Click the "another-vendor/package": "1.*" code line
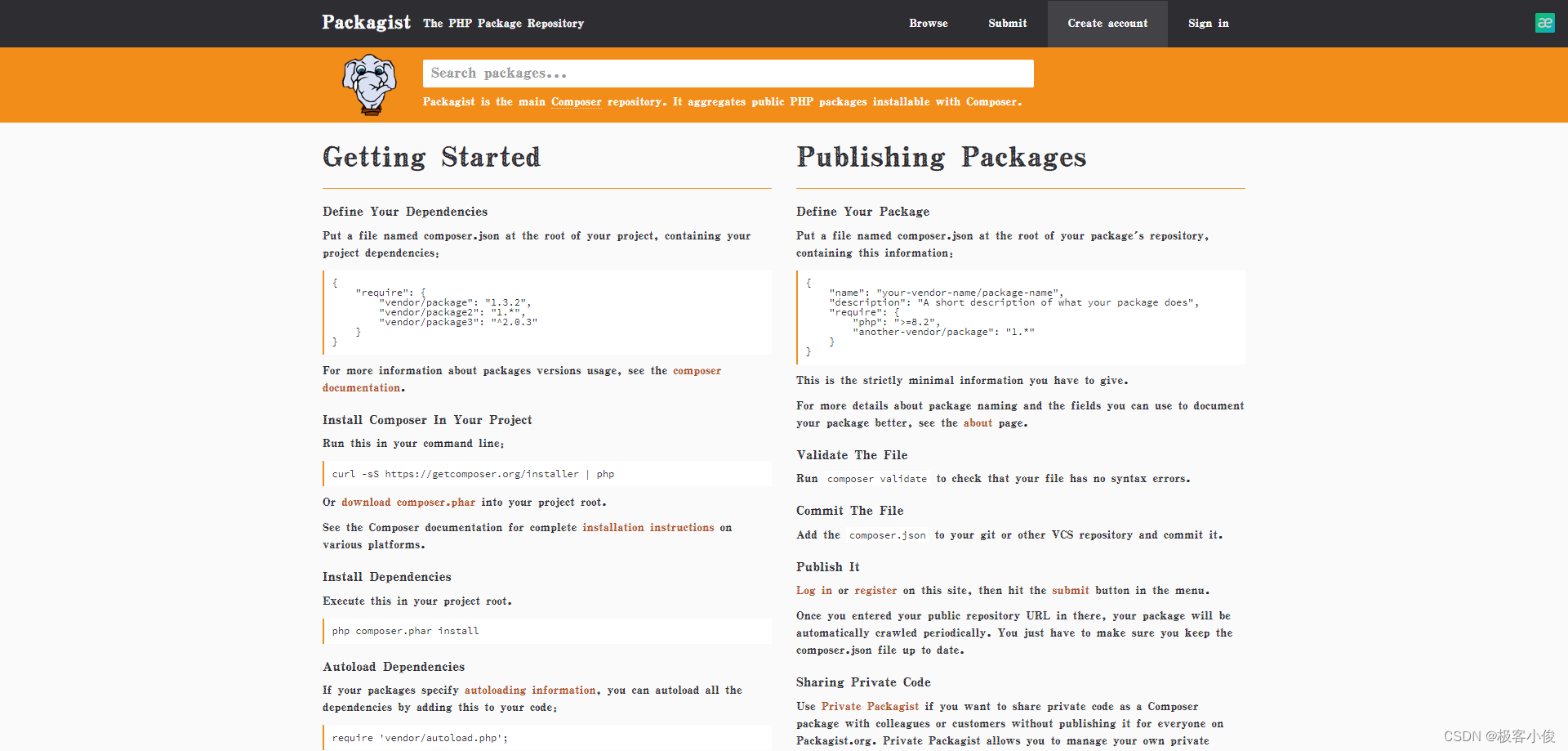Screen dimensions: 1568x751 point(943,332)
